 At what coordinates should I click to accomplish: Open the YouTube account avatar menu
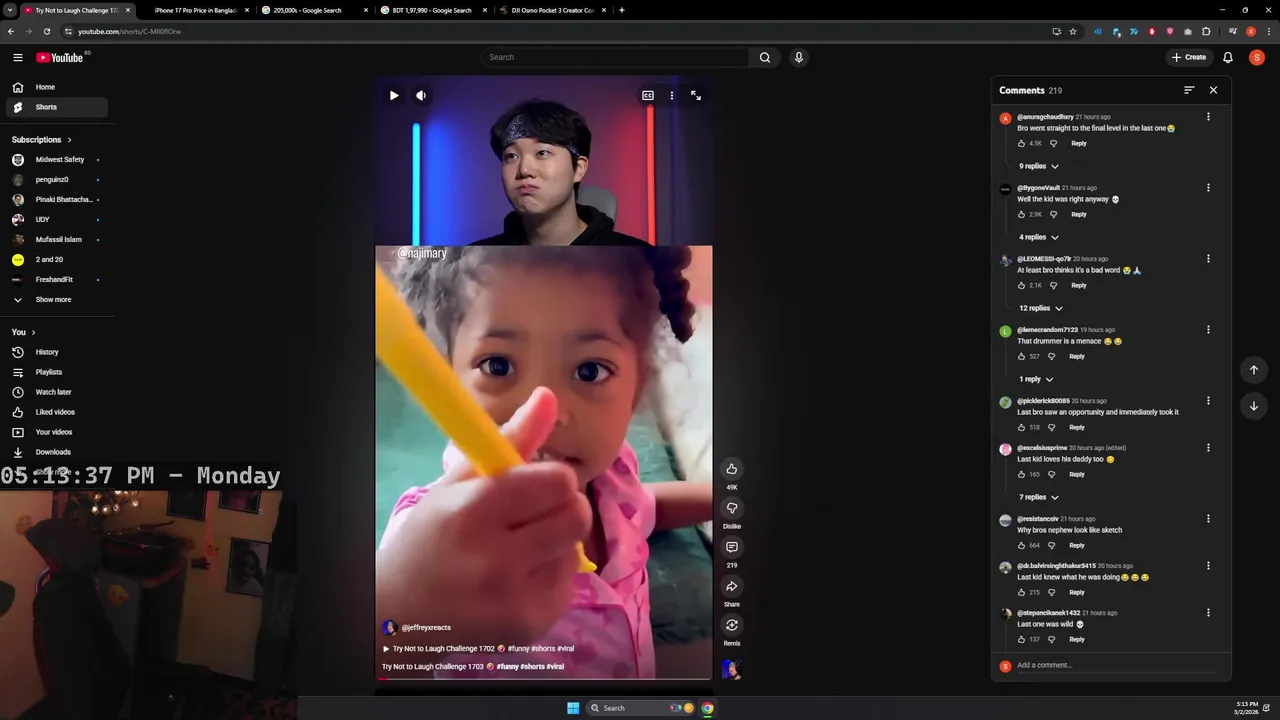tap(1257, 57)
